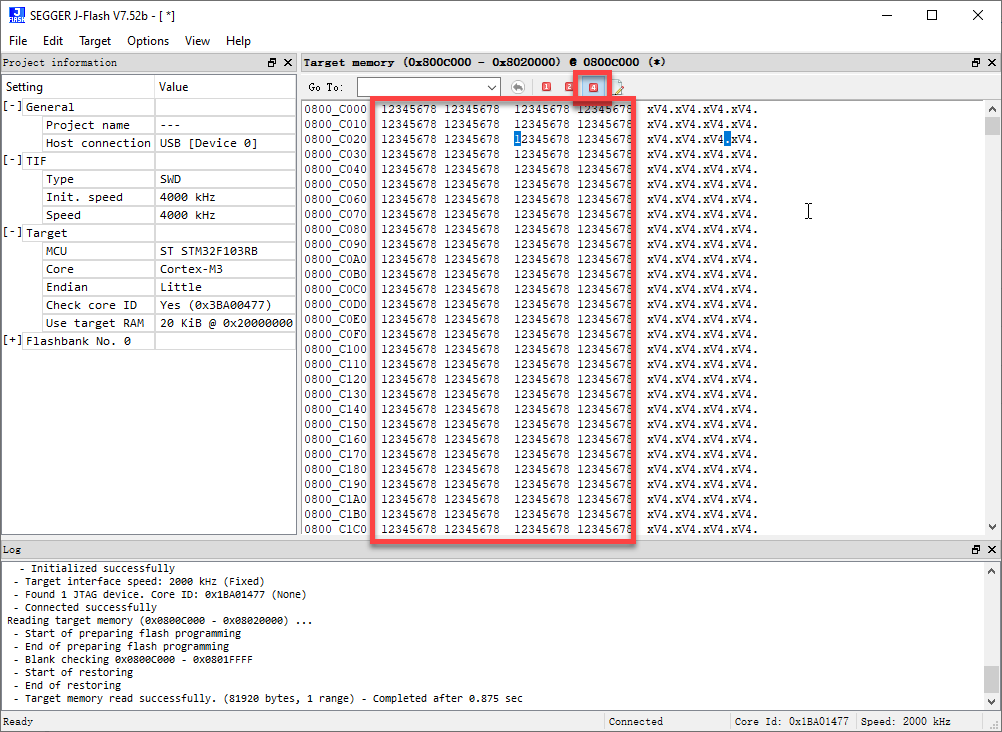Open the Edit menu

(x=53, y=41)
